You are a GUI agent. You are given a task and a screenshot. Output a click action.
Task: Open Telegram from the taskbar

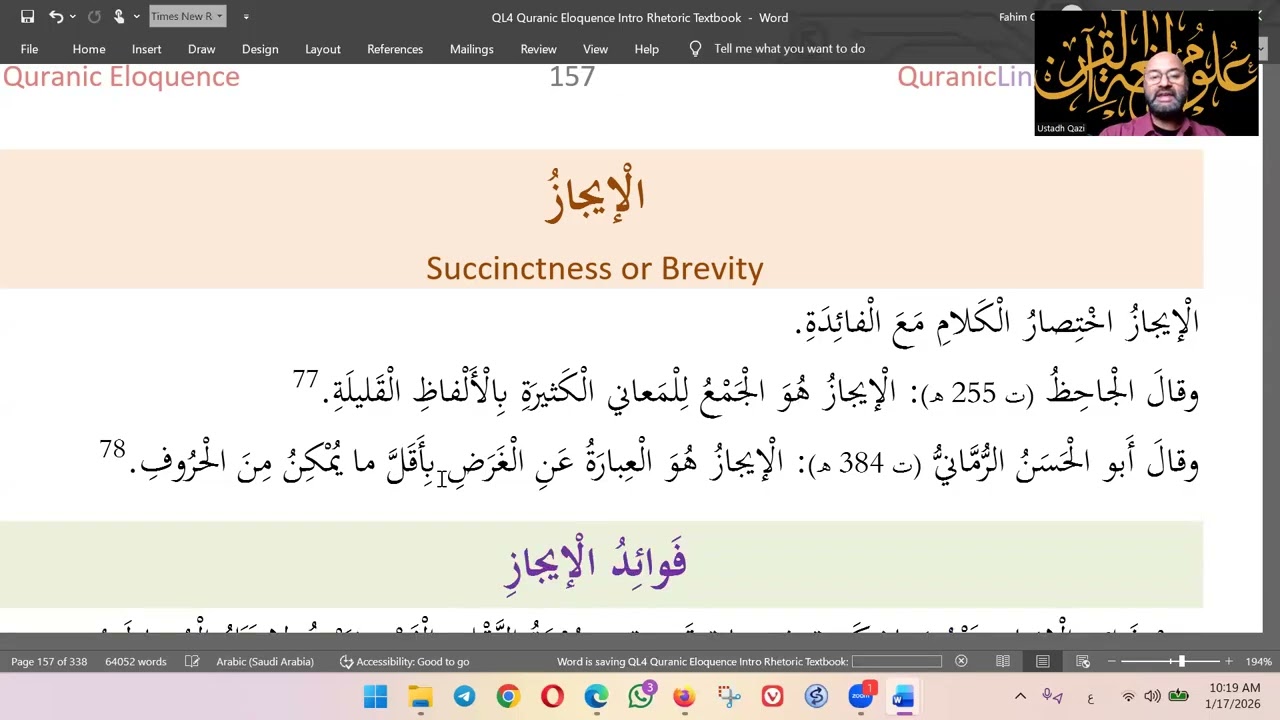click(x=464, y=697)
